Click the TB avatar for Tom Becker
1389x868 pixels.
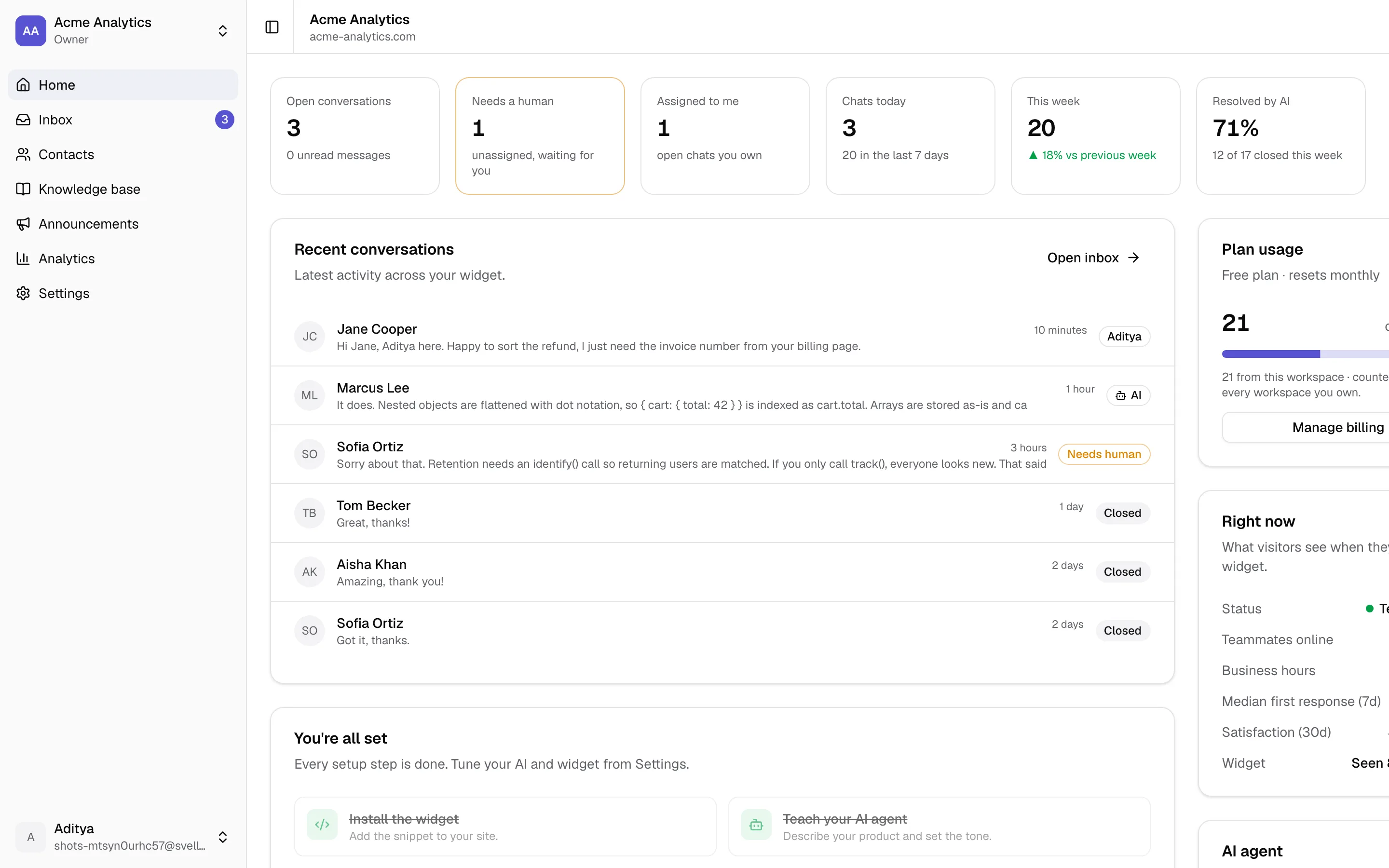click(309, 513)
